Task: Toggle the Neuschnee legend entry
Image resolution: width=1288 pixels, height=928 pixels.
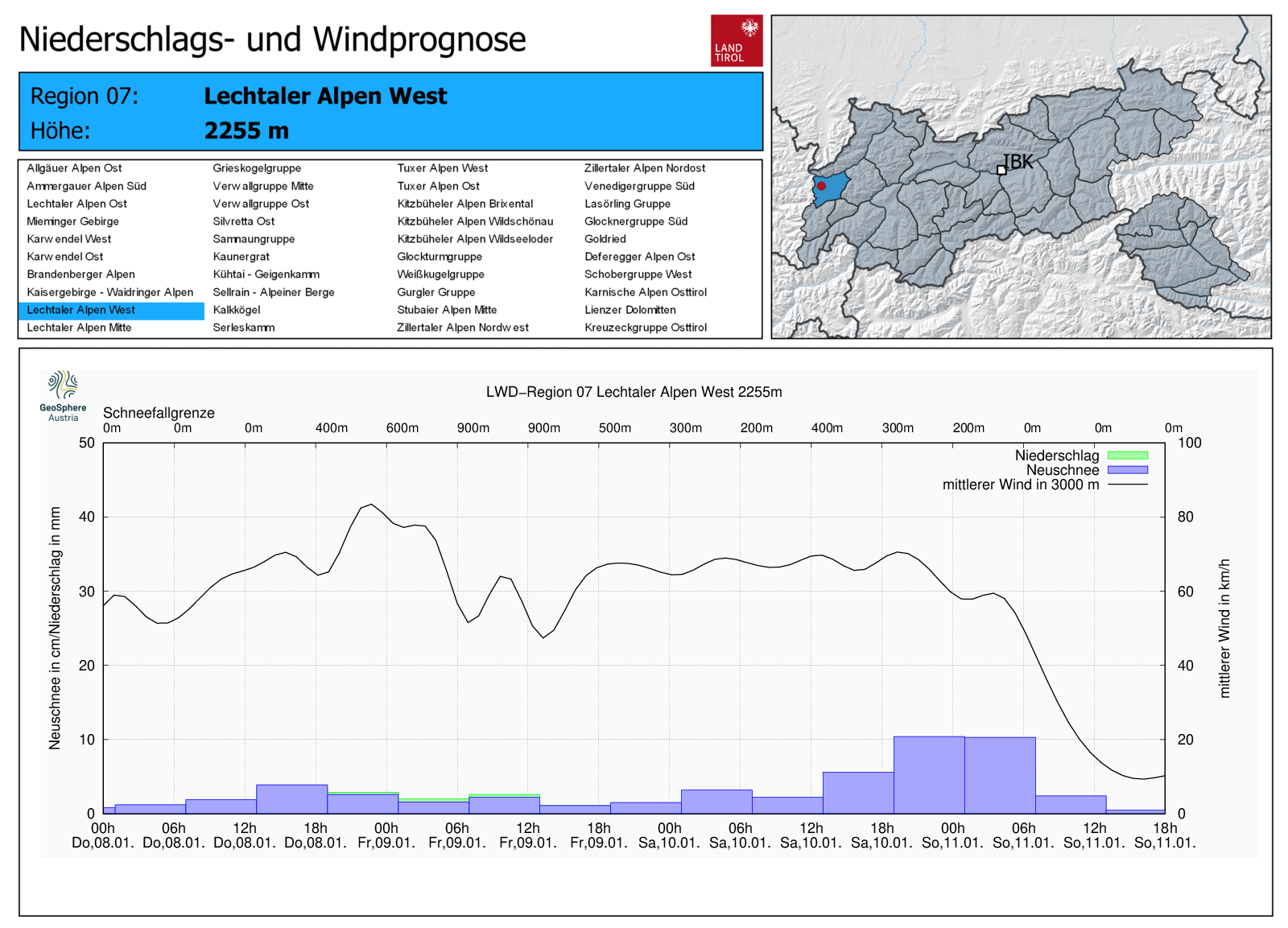Action: click(1063, 469)
